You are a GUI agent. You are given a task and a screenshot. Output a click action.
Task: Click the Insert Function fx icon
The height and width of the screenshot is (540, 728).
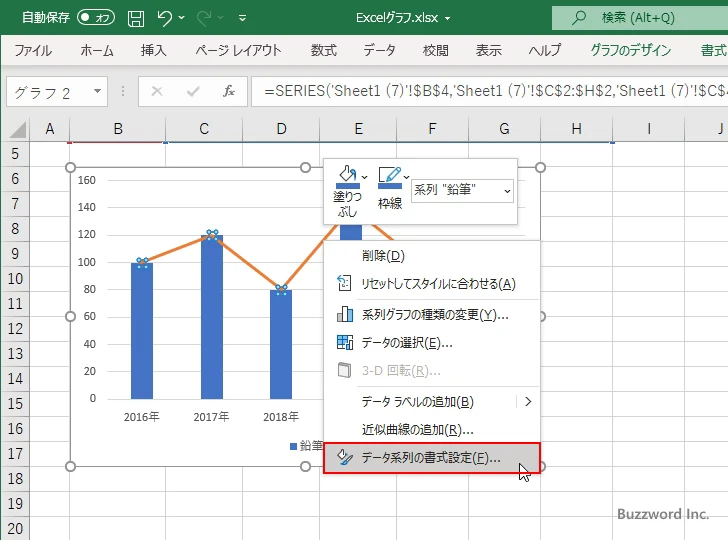(228, 91)
